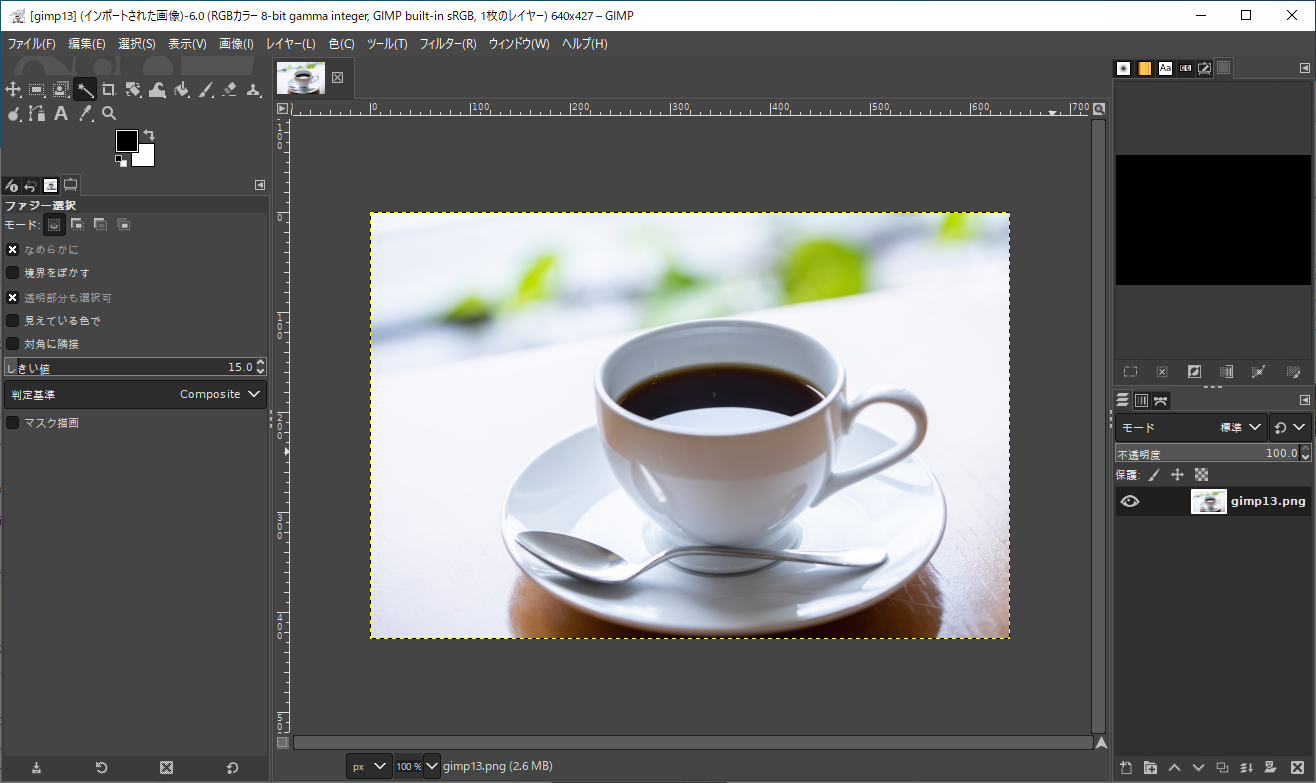The image size is (1316, 783).
Task: Select the Eraser tool
Action: [230, 90]
